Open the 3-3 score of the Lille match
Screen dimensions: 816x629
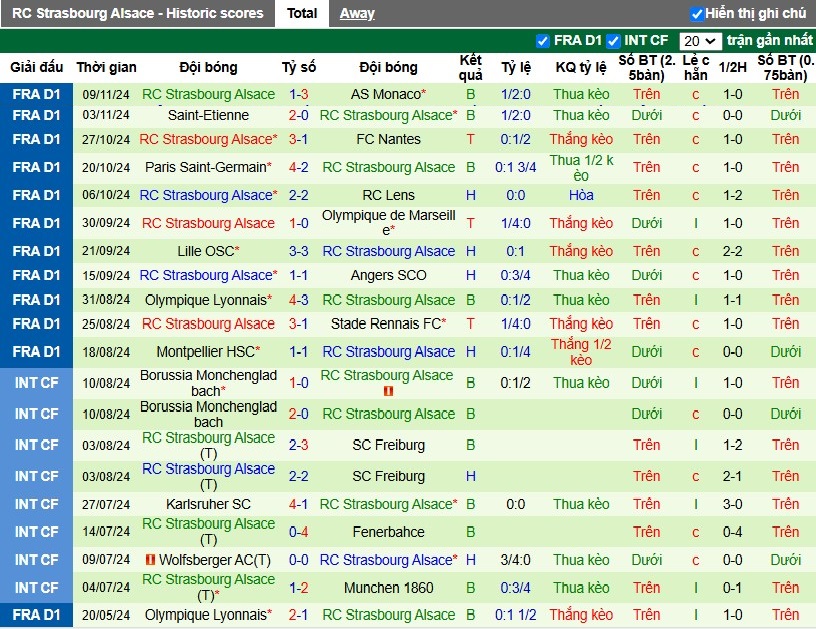tap(299, 251)
